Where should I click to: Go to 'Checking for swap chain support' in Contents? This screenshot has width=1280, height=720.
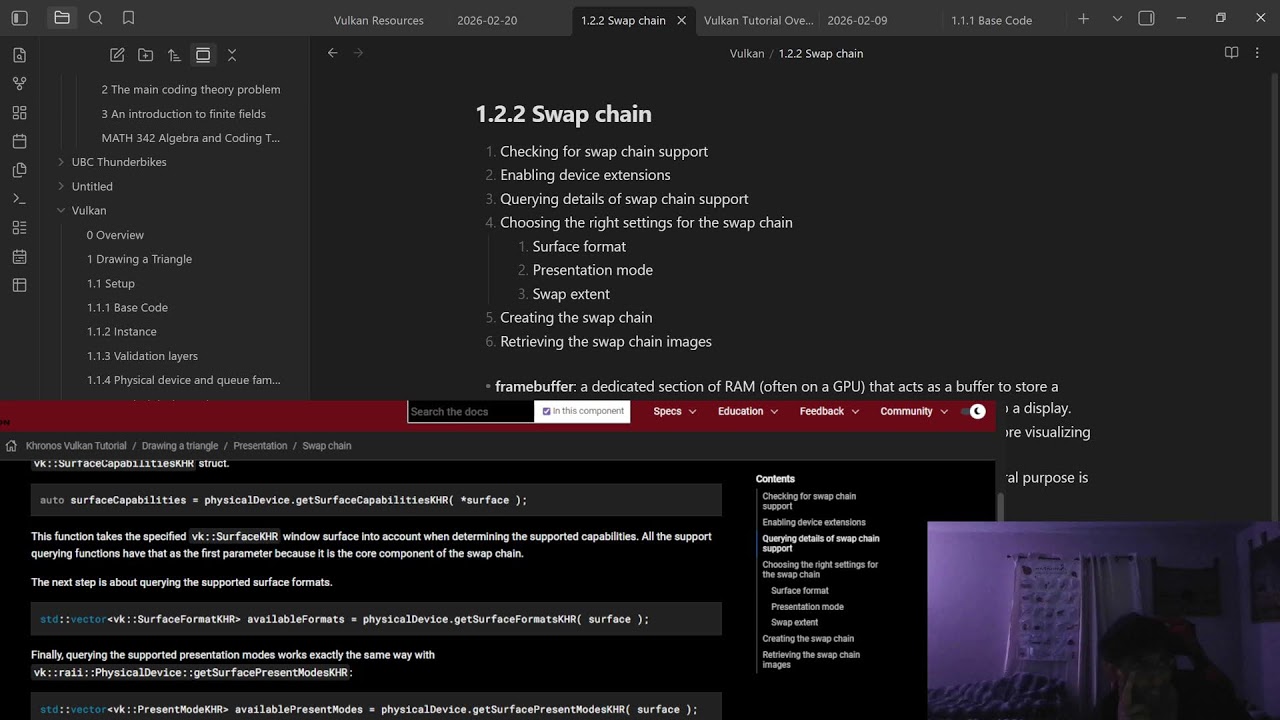(x=809, y=501)
